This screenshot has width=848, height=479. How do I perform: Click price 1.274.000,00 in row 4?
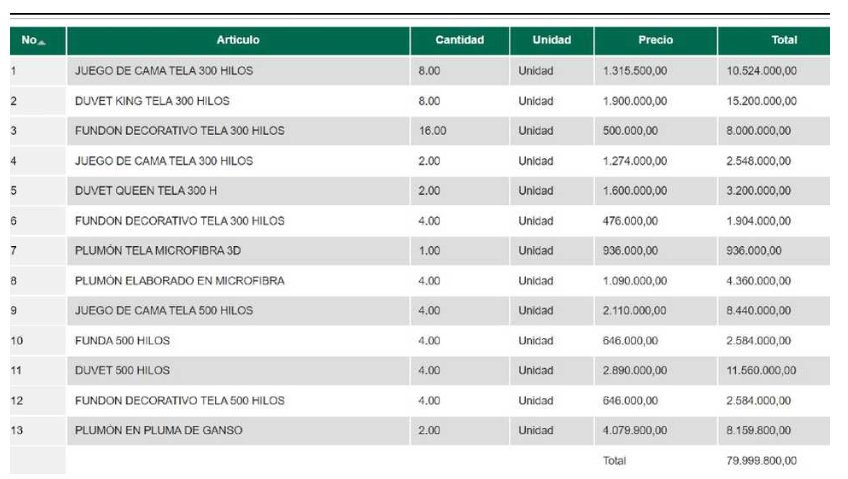click(x=635, y=161)
